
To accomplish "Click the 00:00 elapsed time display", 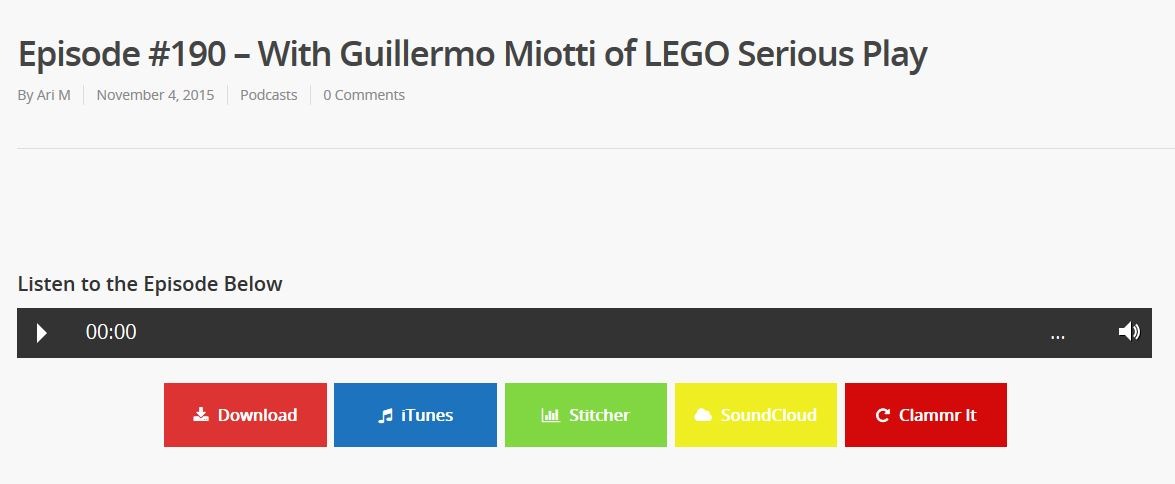I will click(x=111, y=332).
